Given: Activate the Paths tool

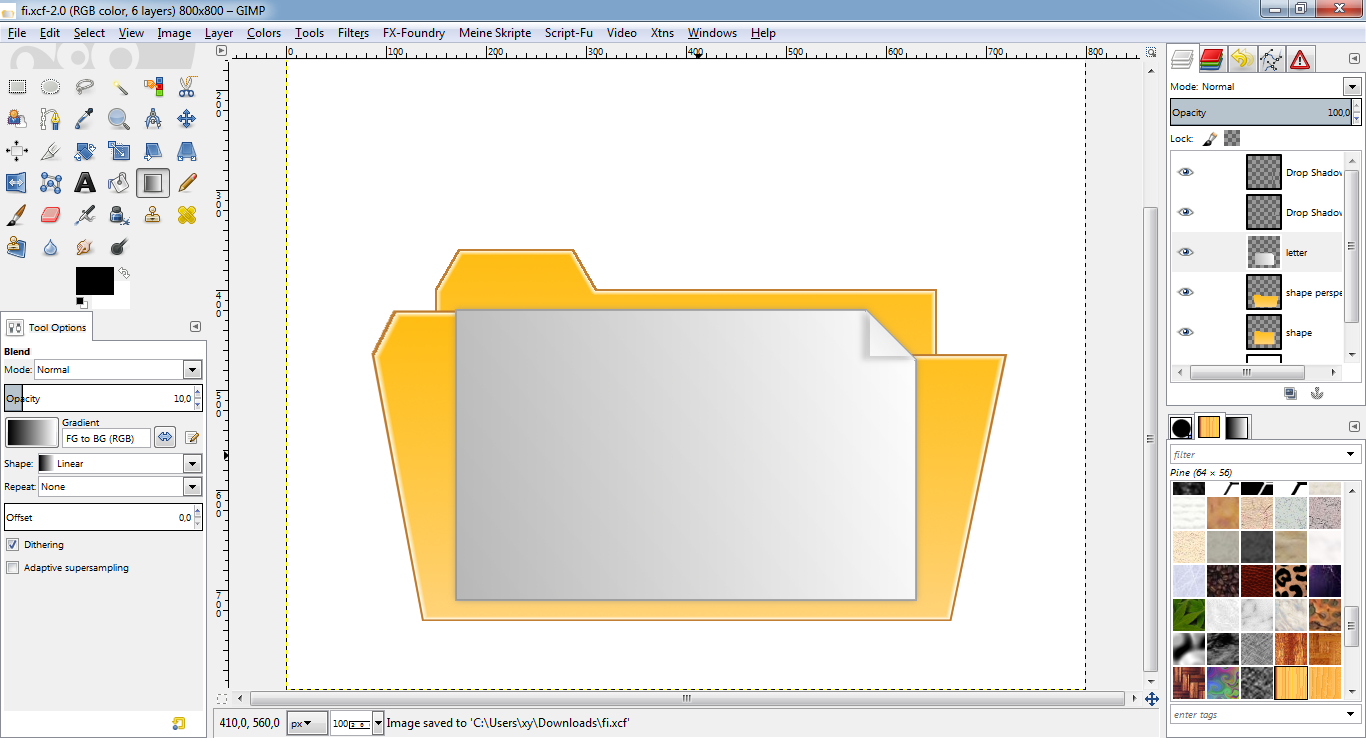Looking at the screenshot, I should (x=50, y=118).
